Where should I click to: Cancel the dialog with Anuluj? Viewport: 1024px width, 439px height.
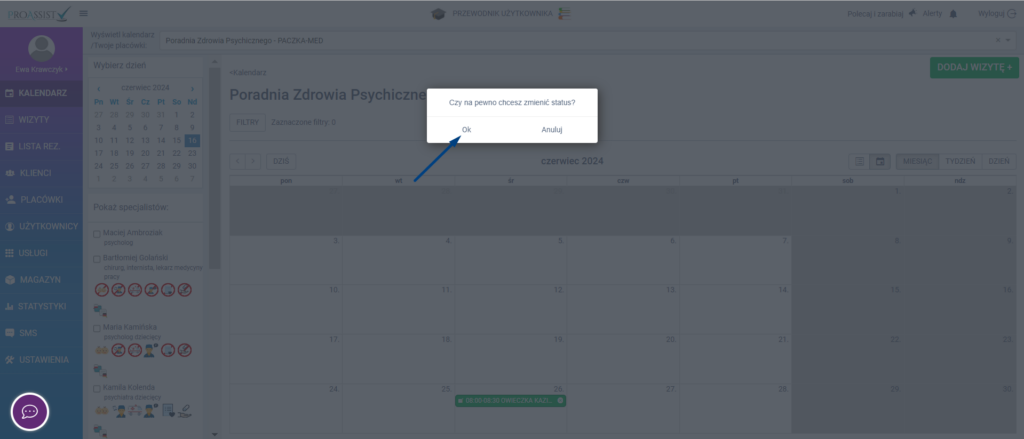point(552,130)
